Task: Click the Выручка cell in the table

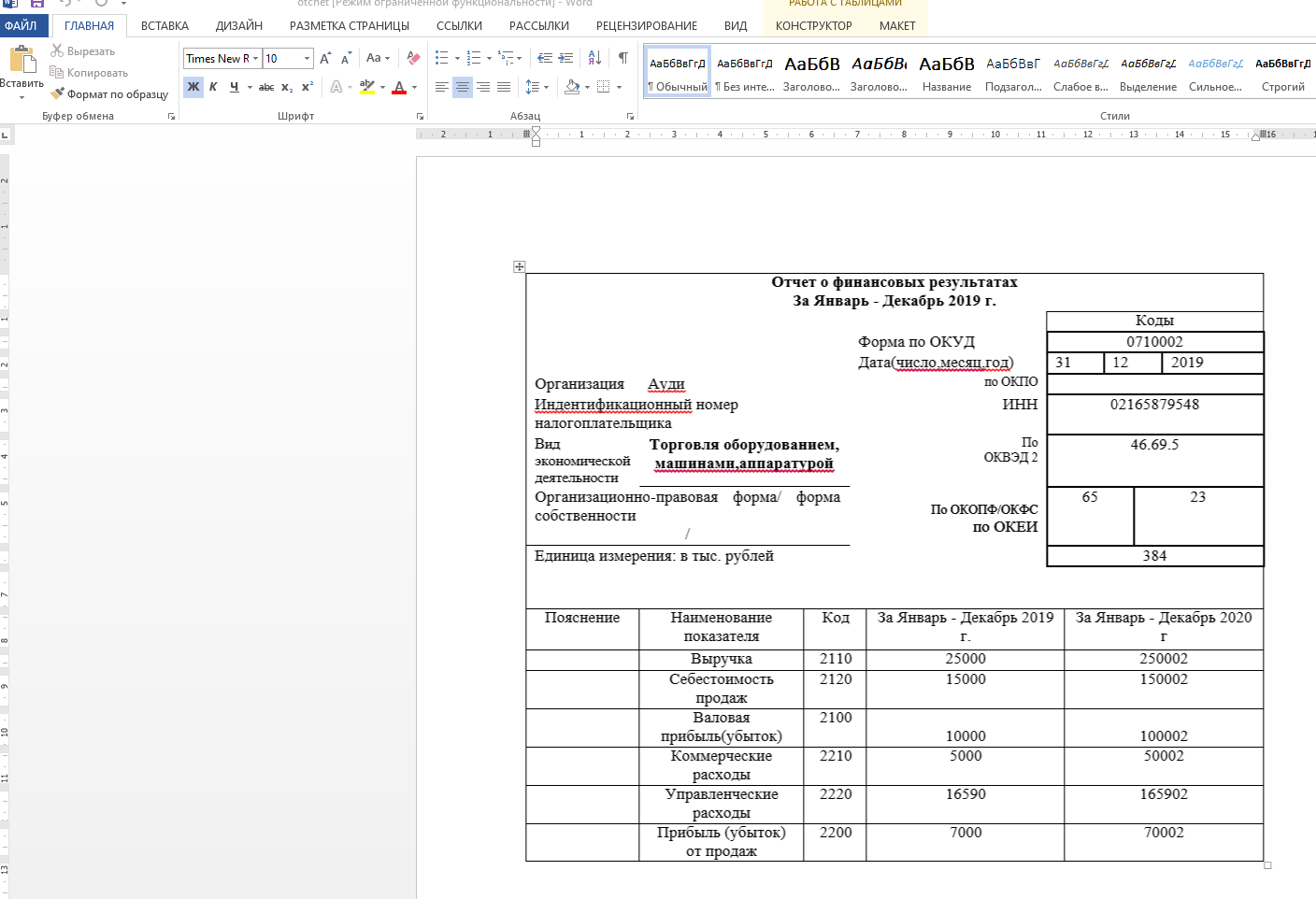Action: (x=722, y=659)
